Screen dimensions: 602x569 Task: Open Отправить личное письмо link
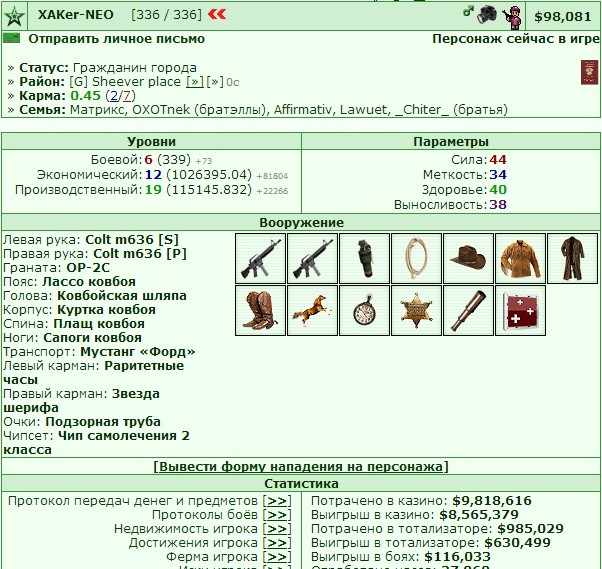coord(116,39)
